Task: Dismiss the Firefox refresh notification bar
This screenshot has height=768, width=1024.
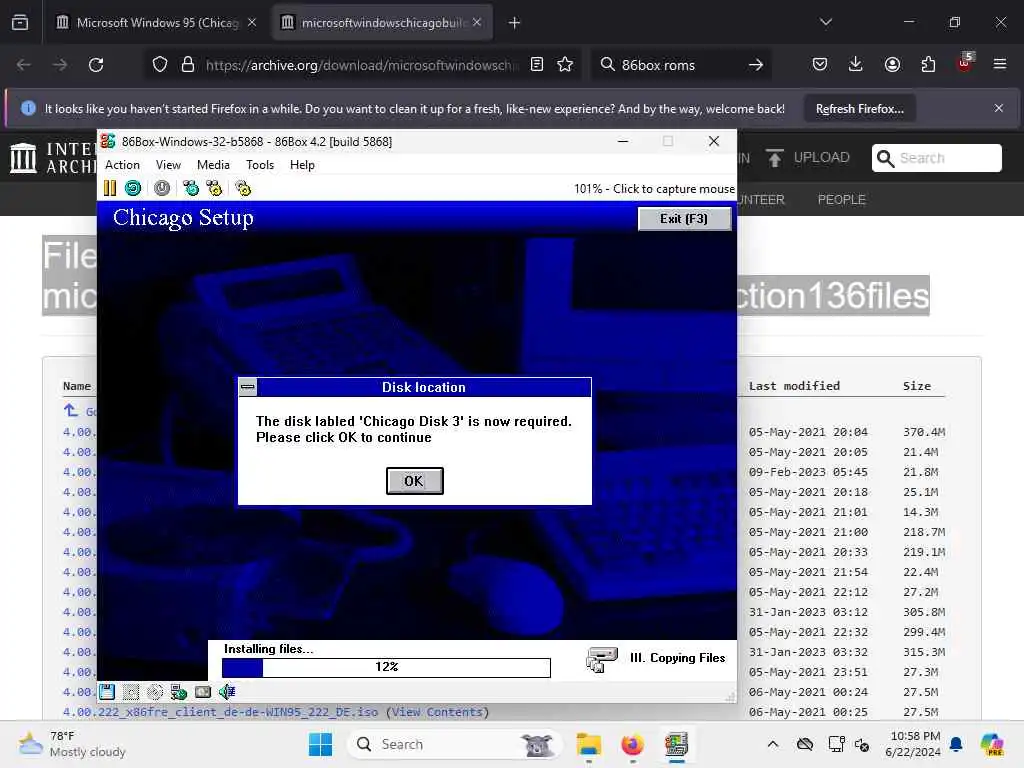Action: click(999, 108)
